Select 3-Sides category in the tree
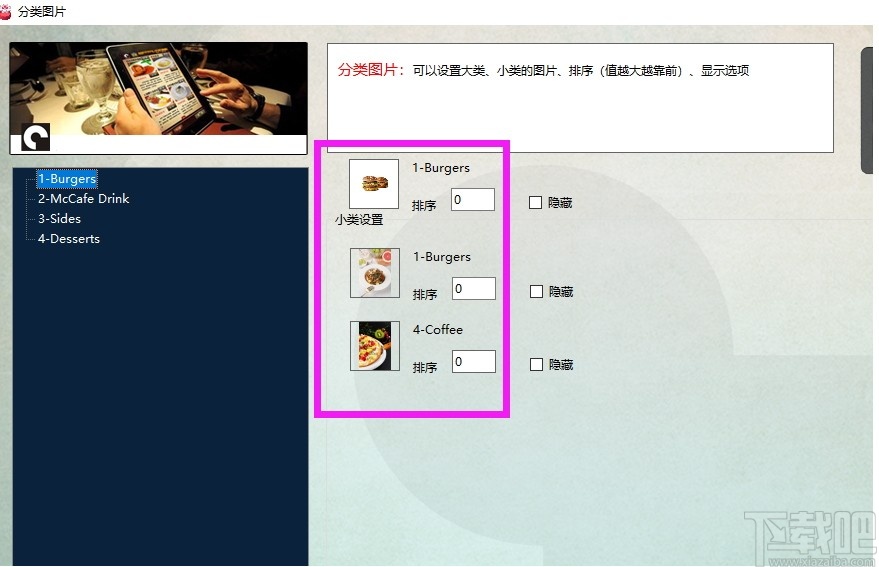This screenshot has width=879, height=567. (x=59, y=219)
